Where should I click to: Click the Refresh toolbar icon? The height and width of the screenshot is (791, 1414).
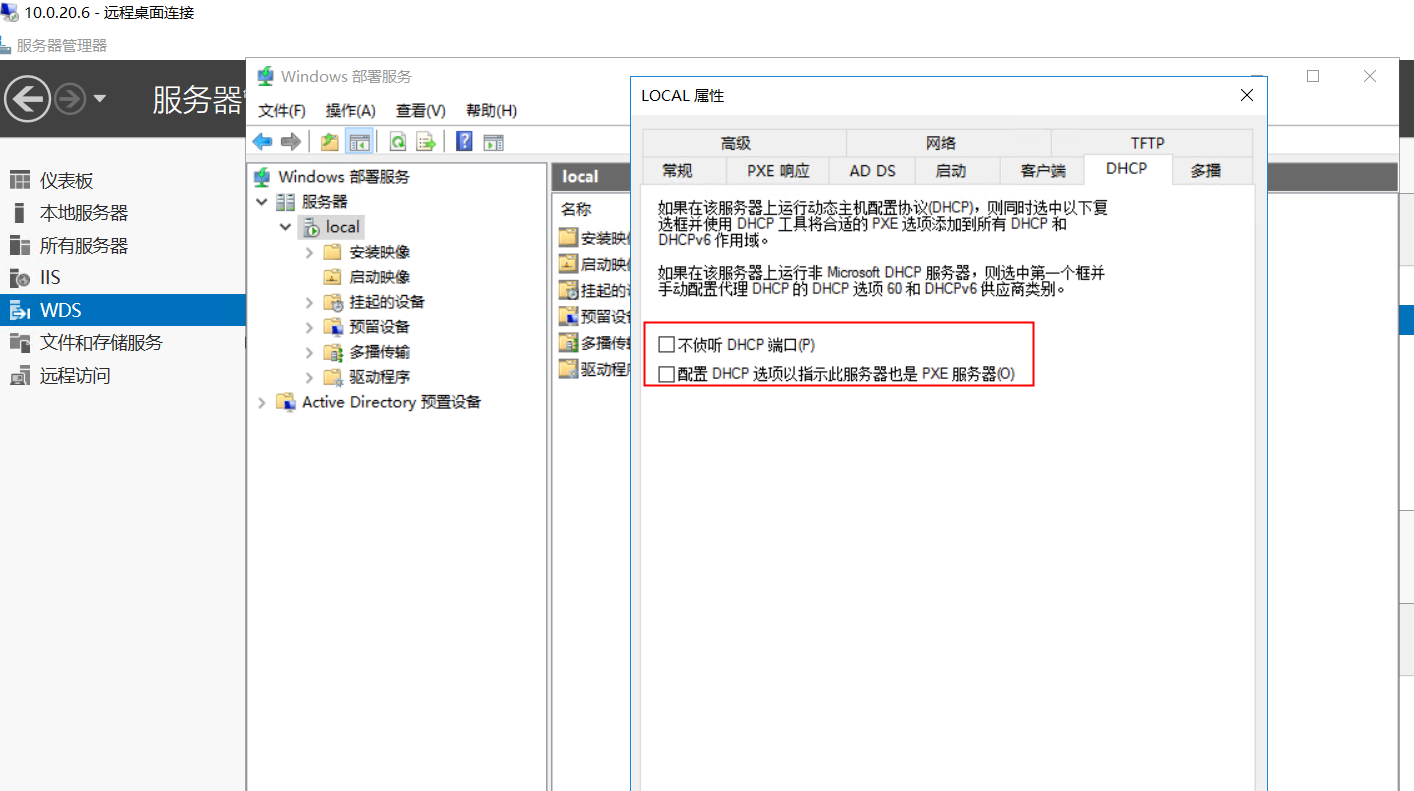click(x=398, y=142)
